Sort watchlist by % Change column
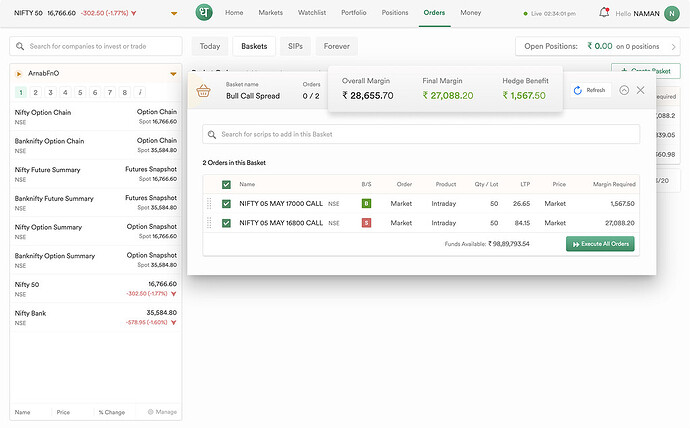The image size is (690, 435). [x=112, y=412]
